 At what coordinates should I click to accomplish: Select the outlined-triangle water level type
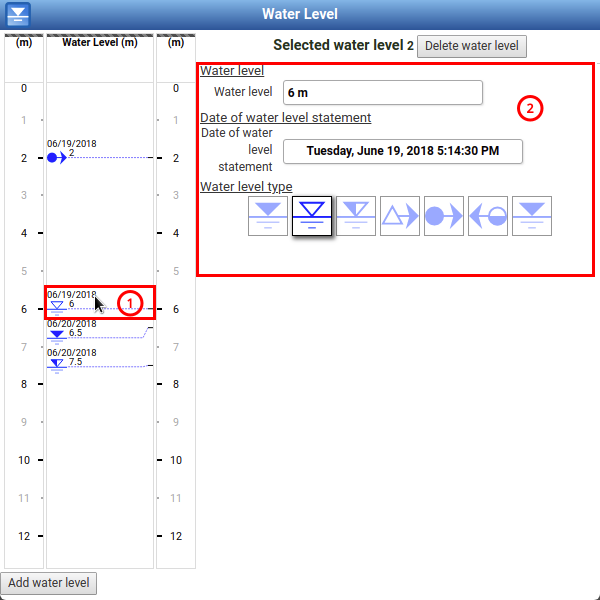point(312,216)
